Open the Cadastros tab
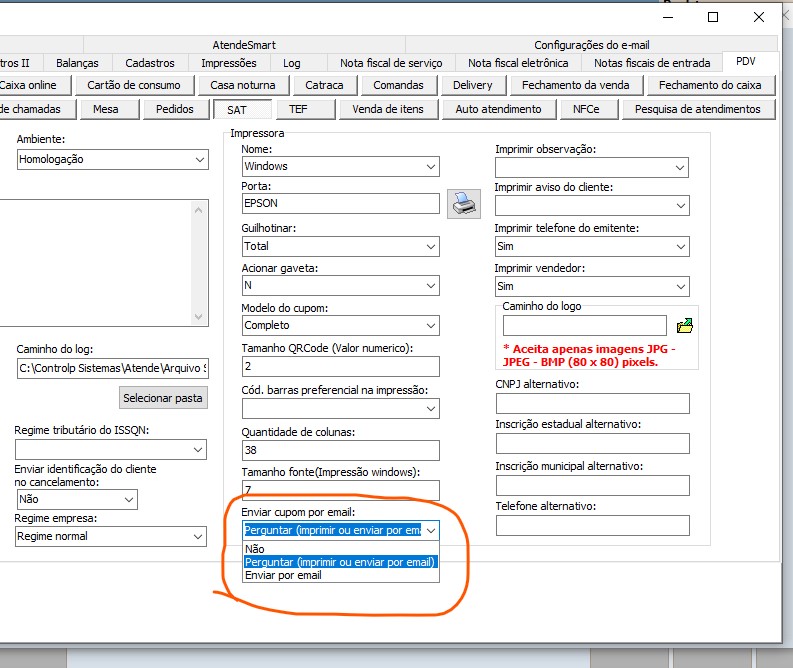 tap(150, 63)
